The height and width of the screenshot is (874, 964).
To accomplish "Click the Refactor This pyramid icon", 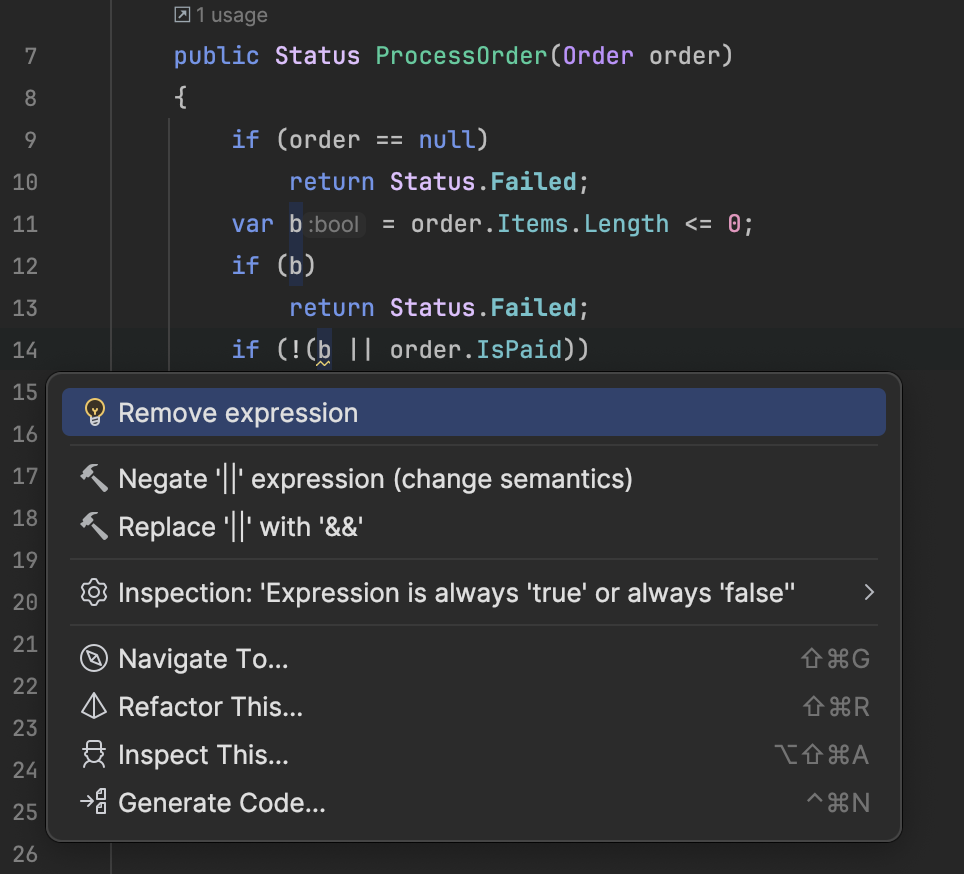I will [94, 707].
